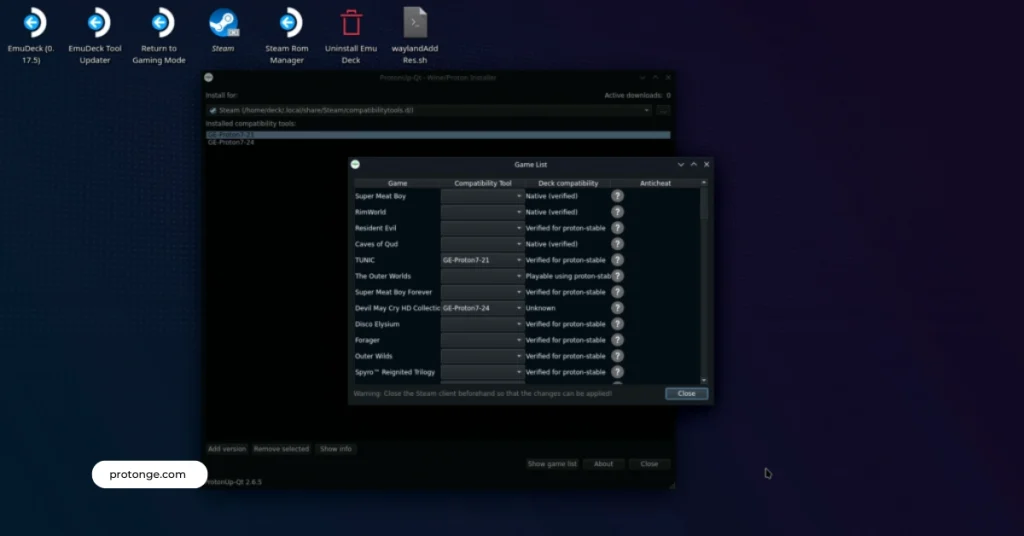The height and width of the screenshot is (536, 1024).
Task: Click the Add version button
Action: [x=227, y=449]
